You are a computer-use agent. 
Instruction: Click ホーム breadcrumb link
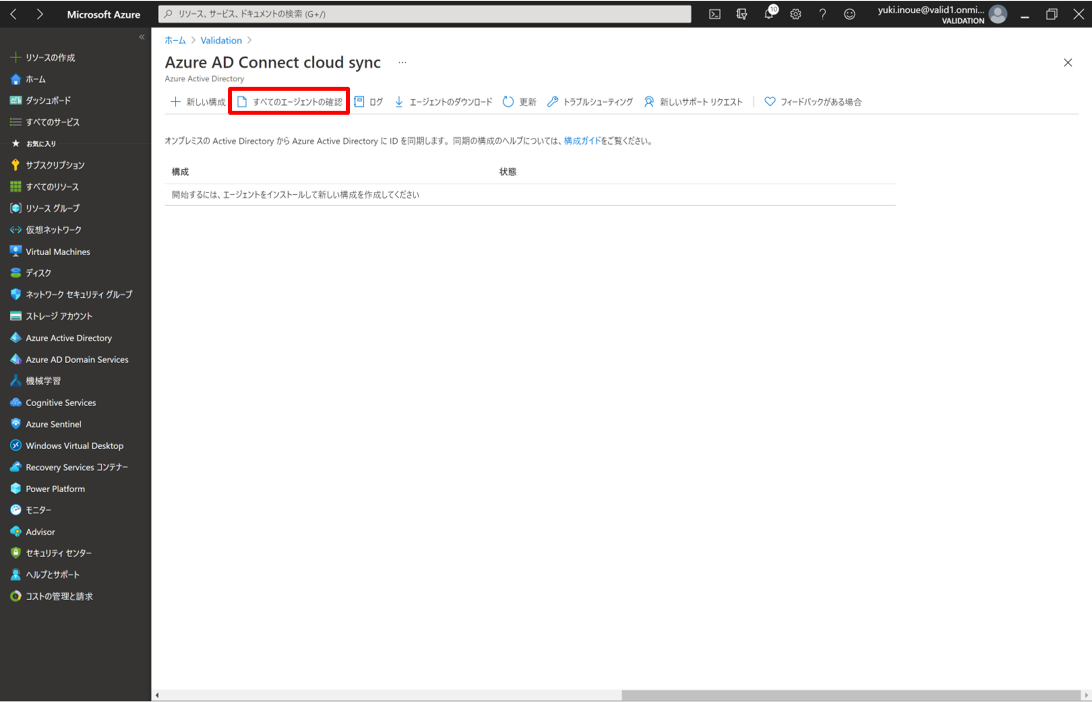coord(175,40)
